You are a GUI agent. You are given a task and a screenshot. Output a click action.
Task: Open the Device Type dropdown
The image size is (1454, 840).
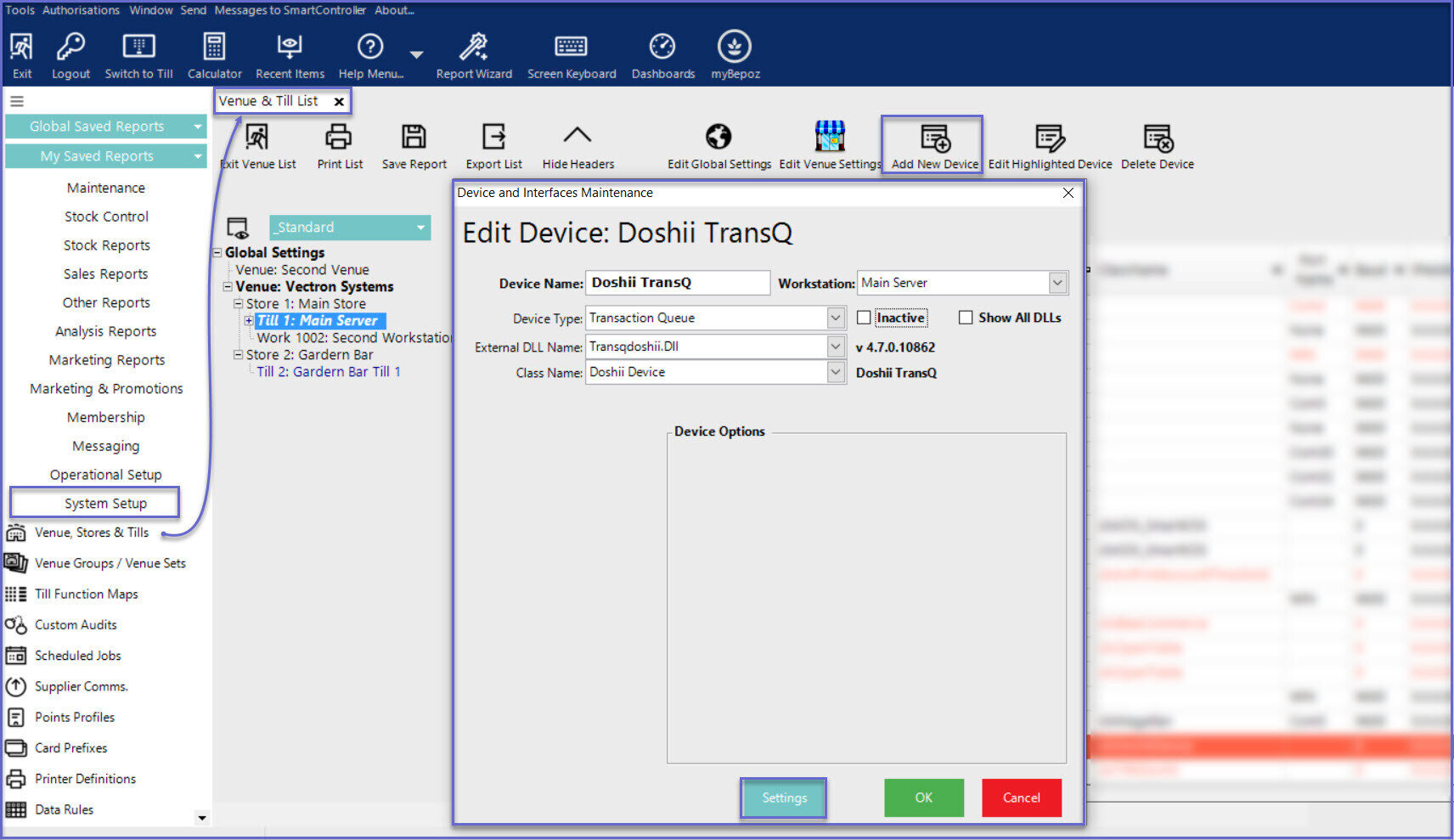click(x=836, y=318)
